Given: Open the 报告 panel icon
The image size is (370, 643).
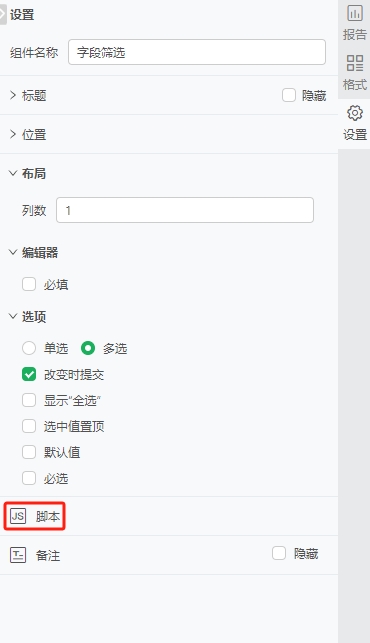Looking at the screenshot, I should point(355,13).
